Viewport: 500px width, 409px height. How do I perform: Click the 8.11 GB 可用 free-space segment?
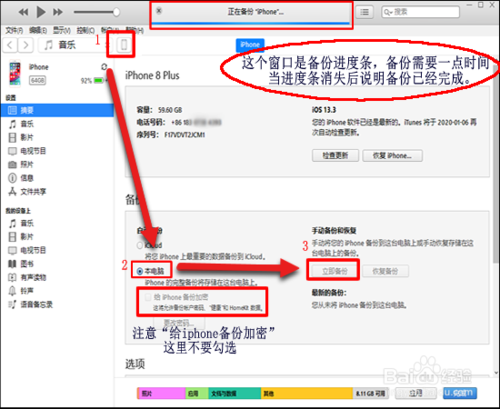[371, 393]
